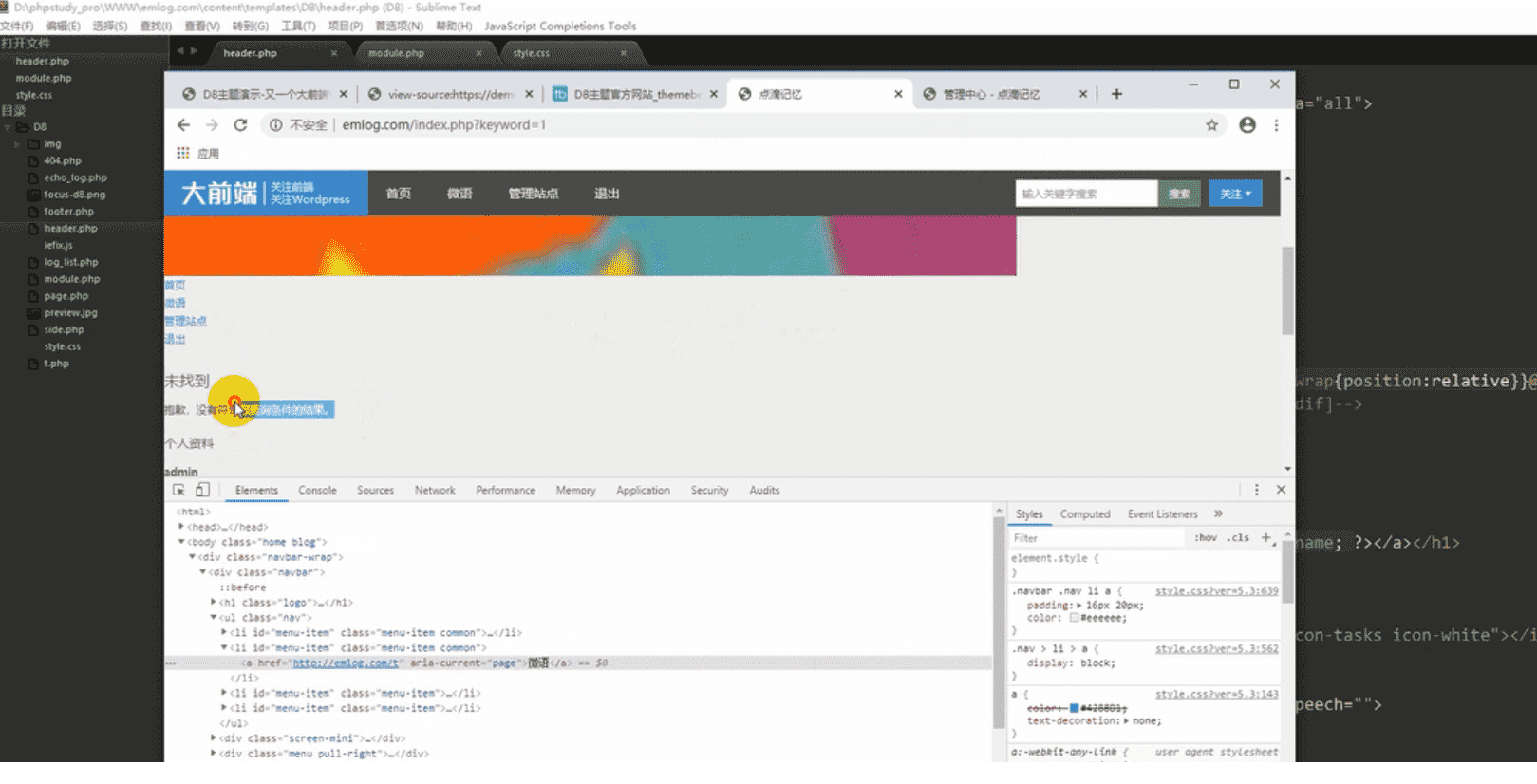Expand the img folder in sidebar
1537x784 pixels.
click(x=17, y=144)
